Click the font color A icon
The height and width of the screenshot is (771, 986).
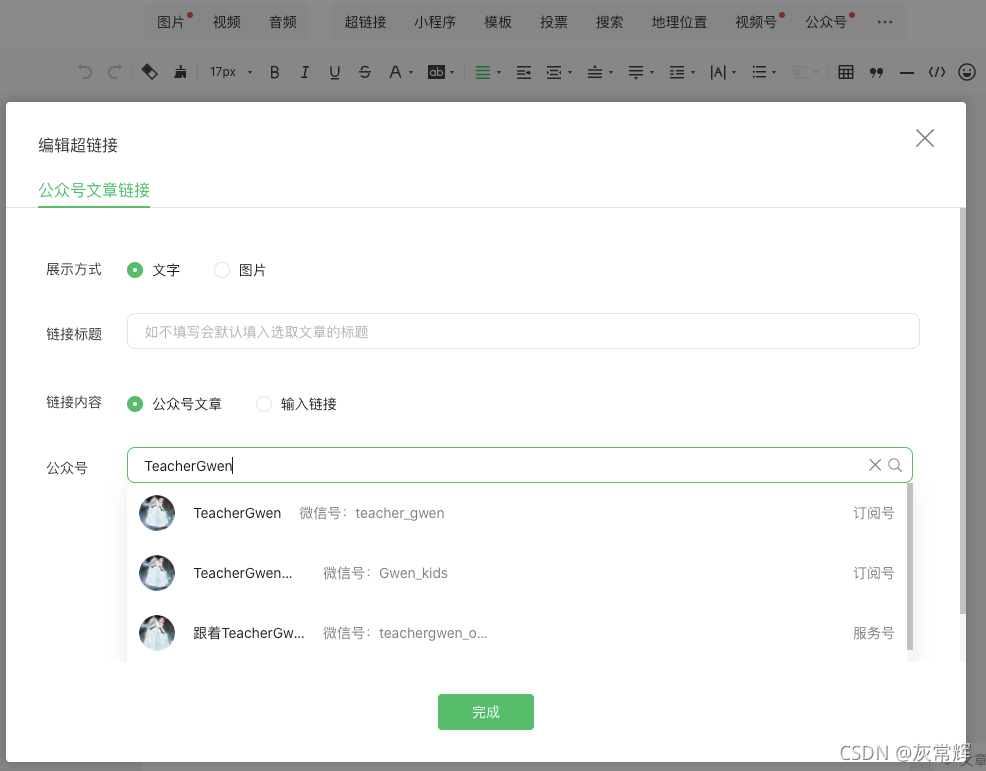(x=395, y=72)
